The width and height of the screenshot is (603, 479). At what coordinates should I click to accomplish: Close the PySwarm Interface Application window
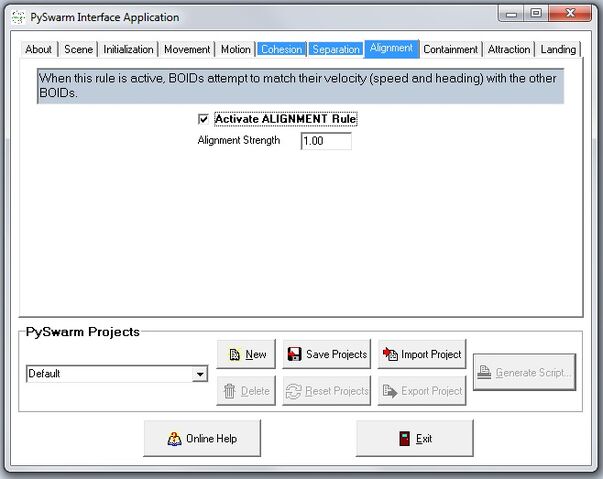[570, 14]
